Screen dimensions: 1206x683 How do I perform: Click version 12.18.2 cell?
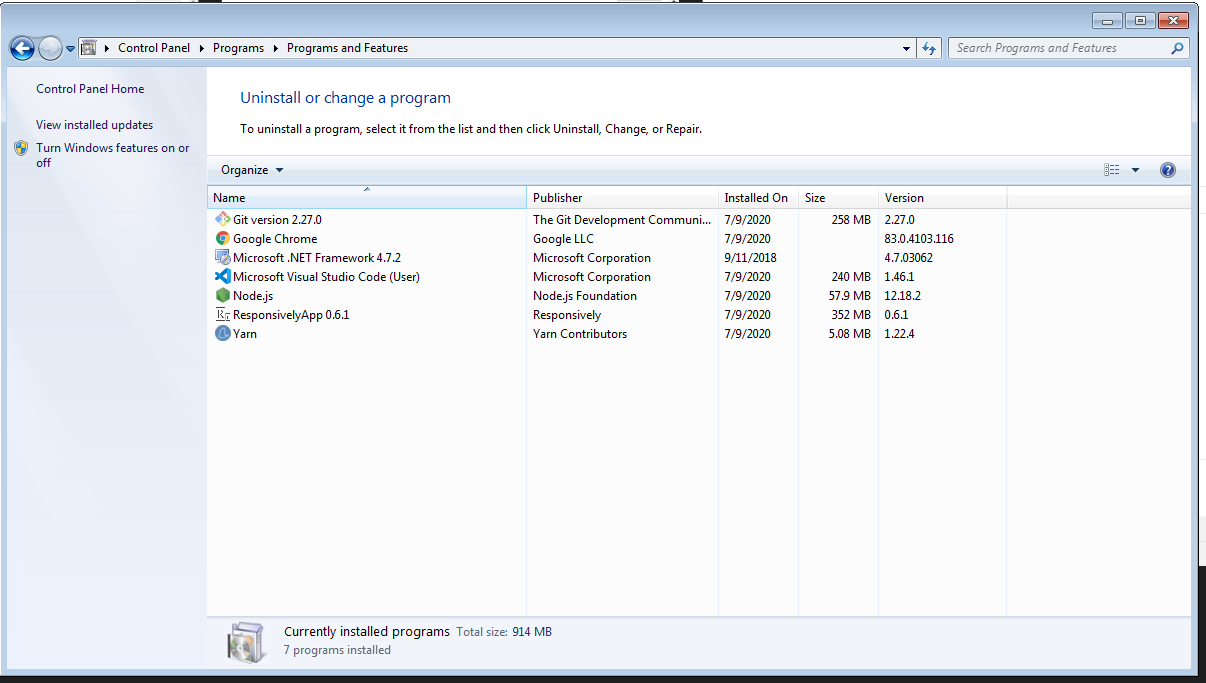(903, 296)
